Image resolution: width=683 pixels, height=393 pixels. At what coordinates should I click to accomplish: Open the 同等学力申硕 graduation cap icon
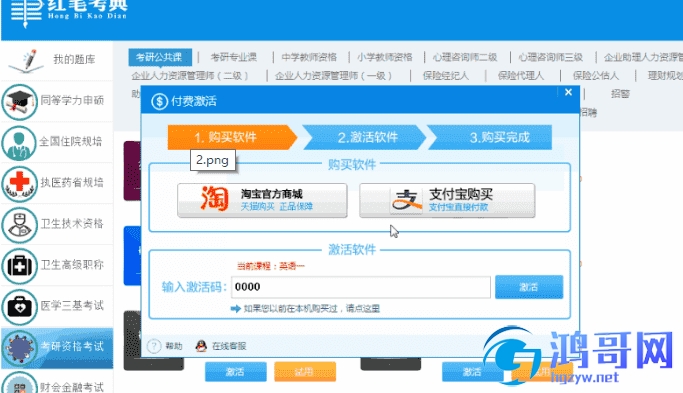19,102
